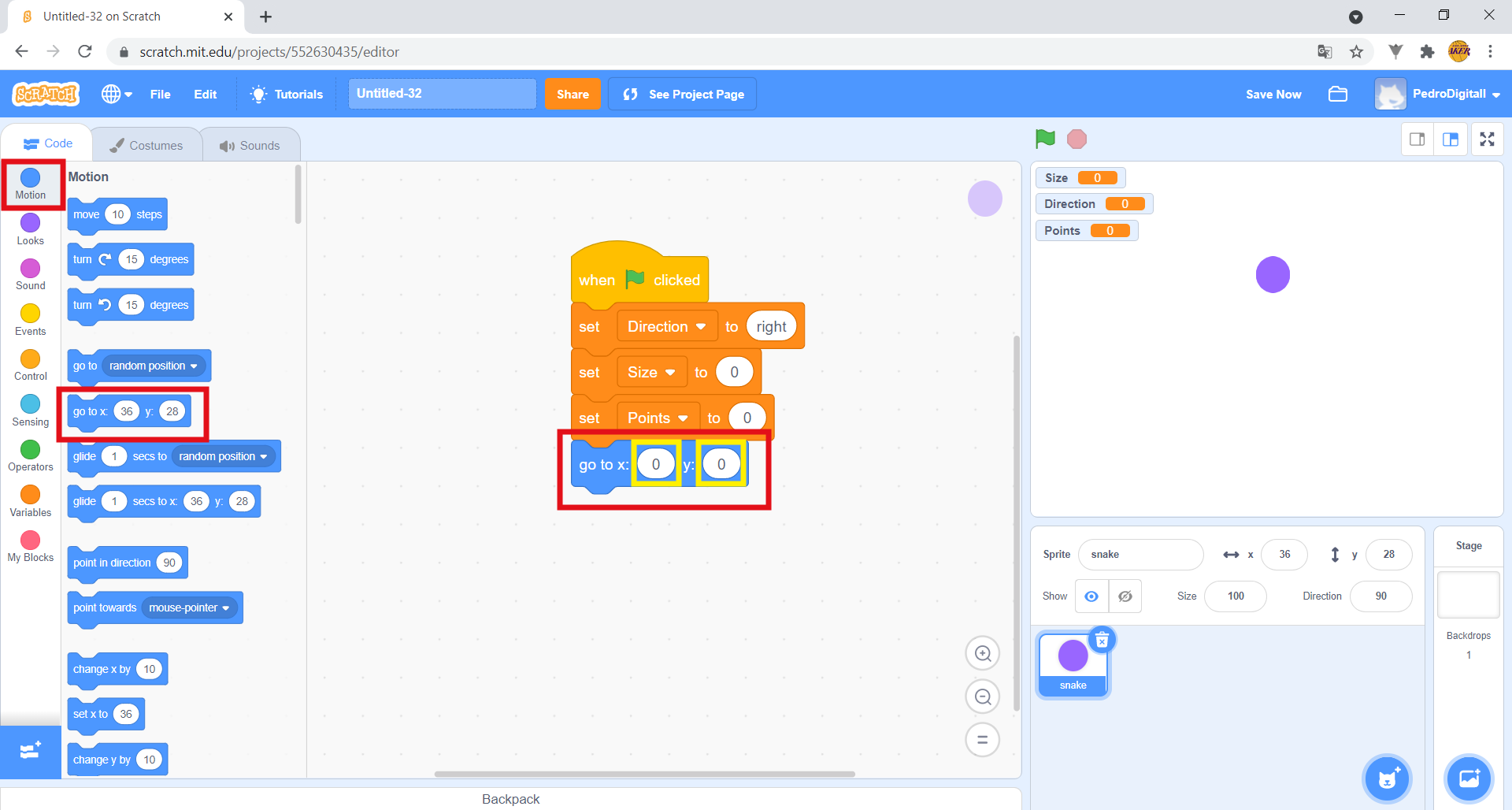This screenshot has width=1512, height=810.
Task: Open random position dropdown in glide block
Action: click(x=223, y=456)
